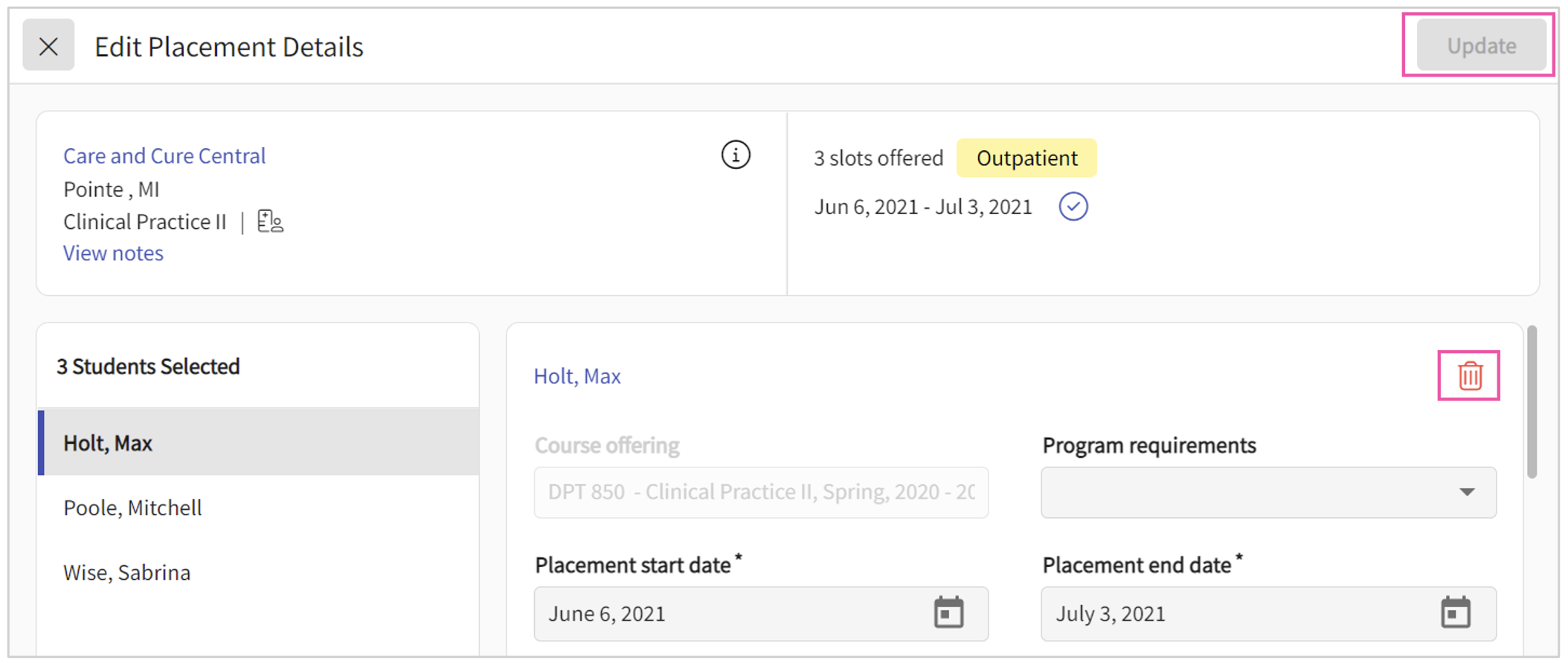Close the Edit Placement Details dialog

(x=48, y=46)
